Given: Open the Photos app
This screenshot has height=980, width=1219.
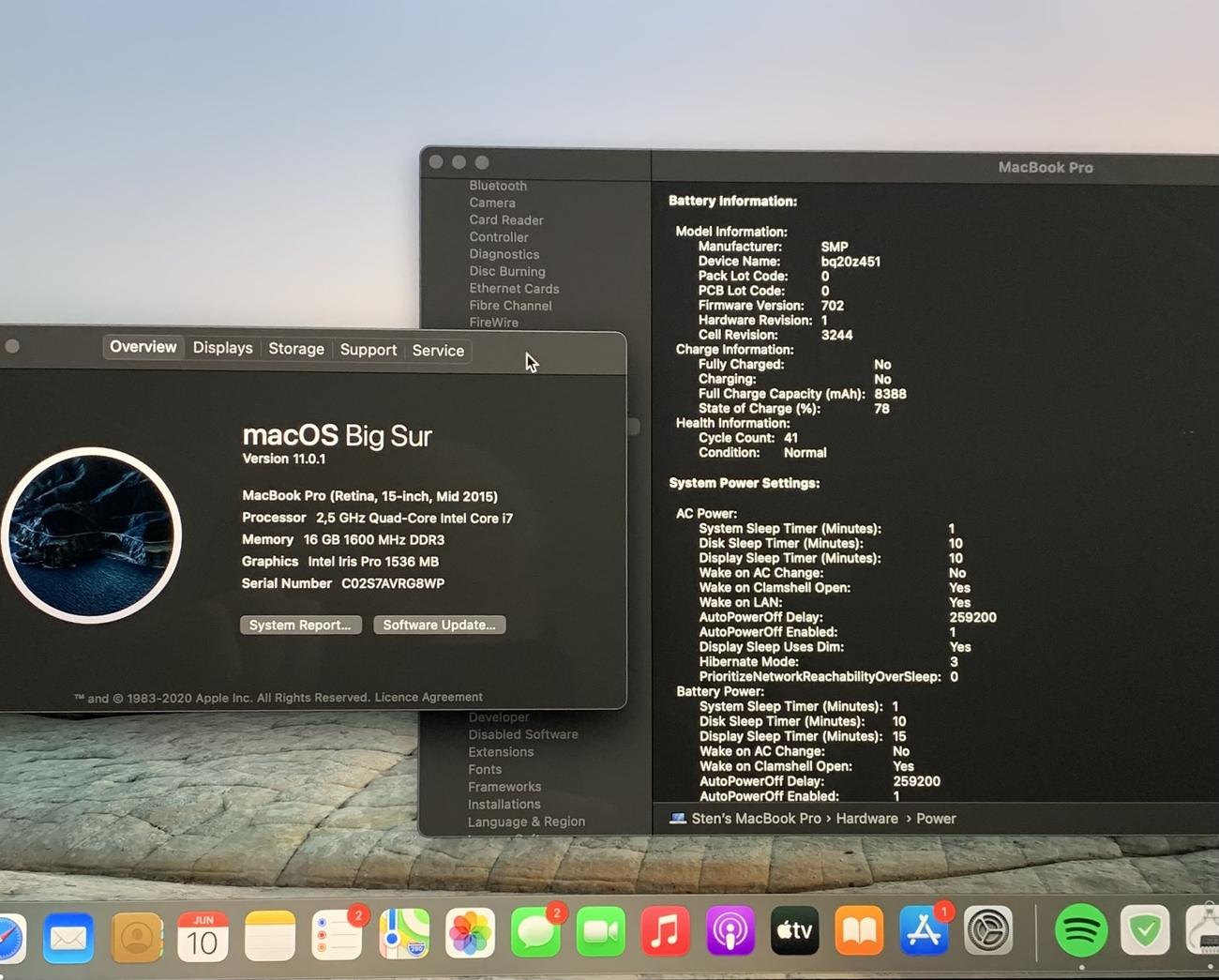Looking at the screenshot, I should coord(470,933).
